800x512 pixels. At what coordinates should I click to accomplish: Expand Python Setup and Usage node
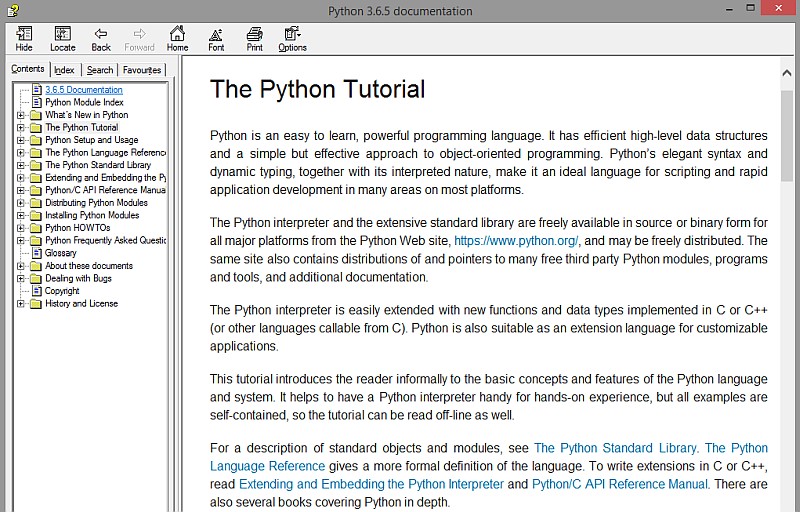coord(20,140)
